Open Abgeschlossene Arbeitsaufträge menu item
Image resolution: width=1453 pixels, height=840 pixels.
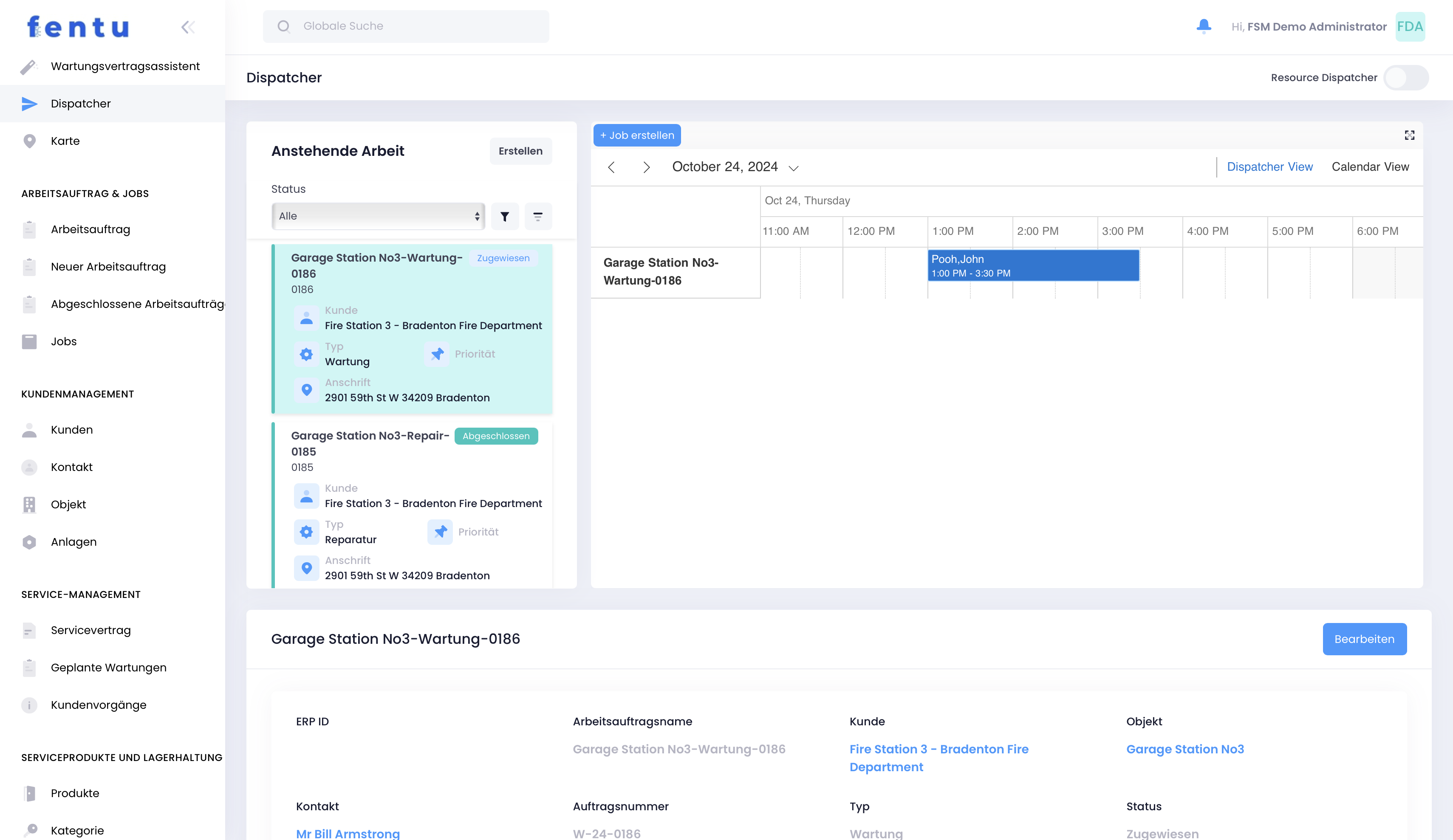[113, 304]
